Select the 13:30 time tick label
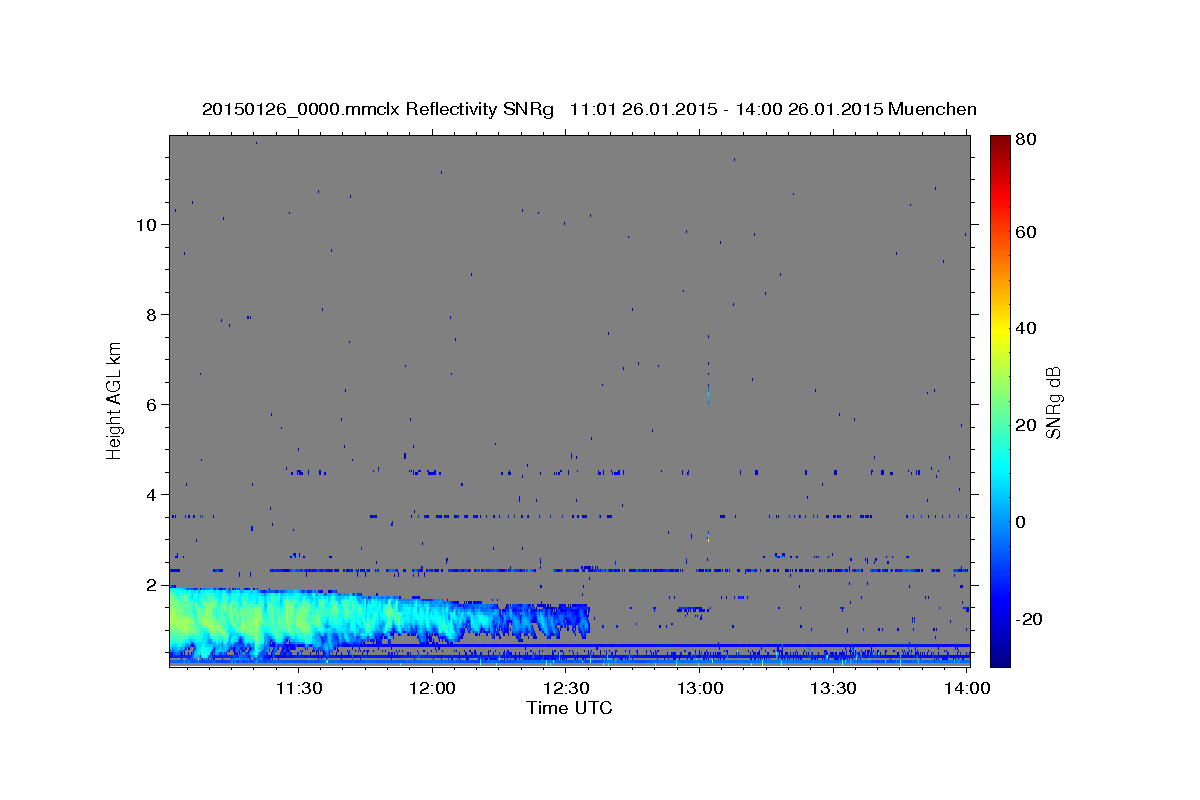The width and height of the screenshot is (1200, 800). pyautogui.click(x=833, y=688)
